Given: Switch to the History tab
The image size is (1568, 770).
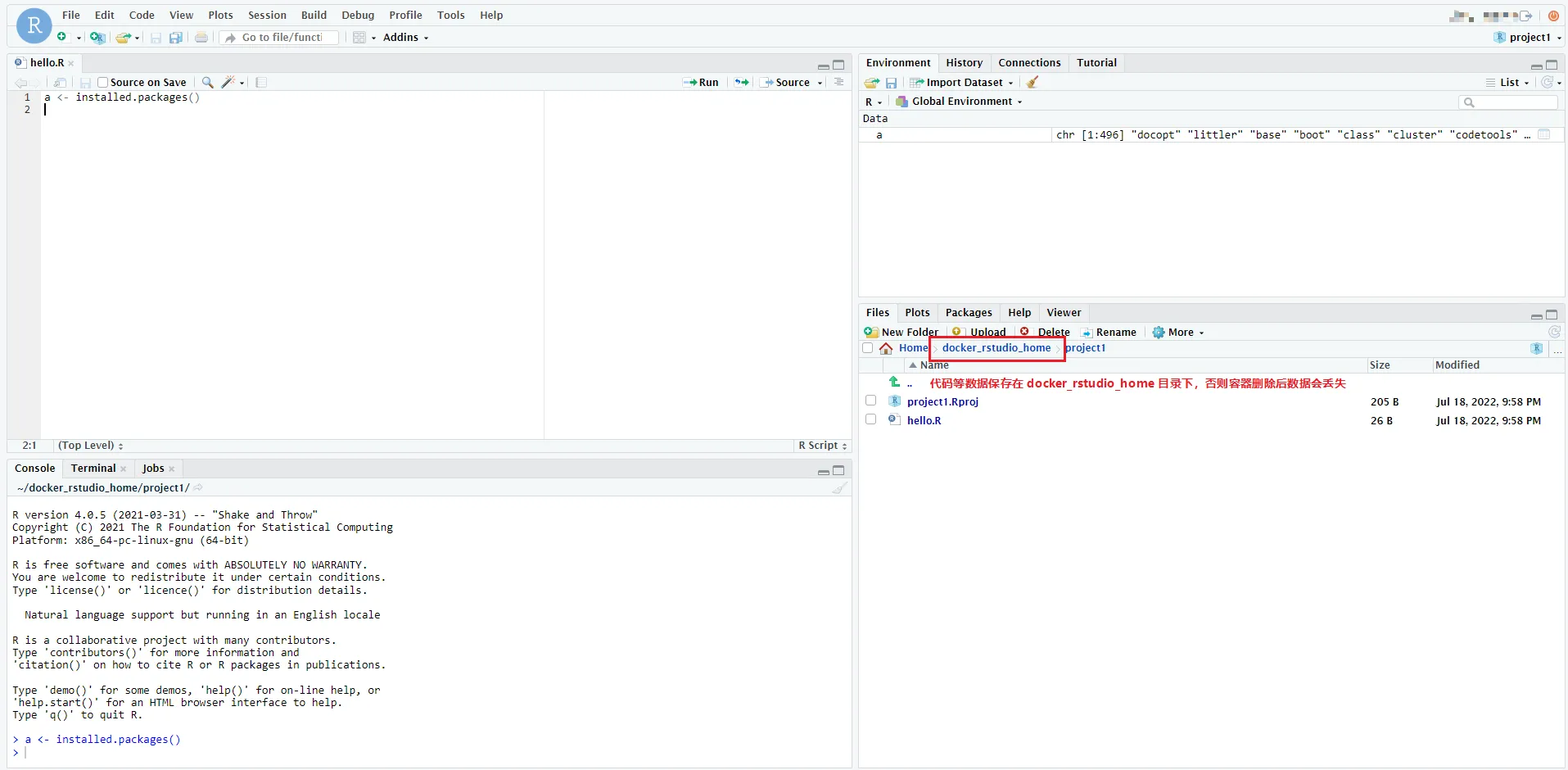Looking at the screenshot, I should pos(964,62).
